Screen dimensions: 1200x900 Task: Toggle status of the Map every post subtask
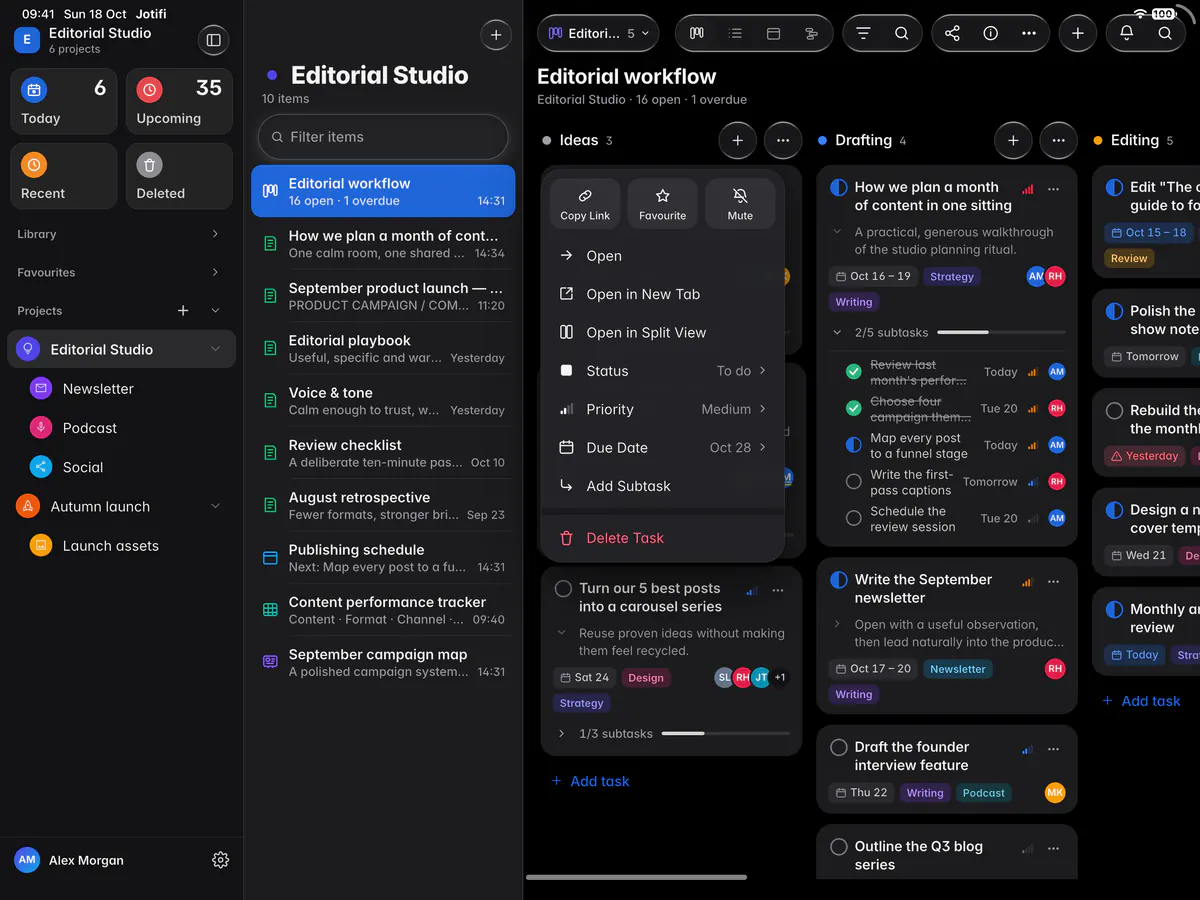coord(854,445)
